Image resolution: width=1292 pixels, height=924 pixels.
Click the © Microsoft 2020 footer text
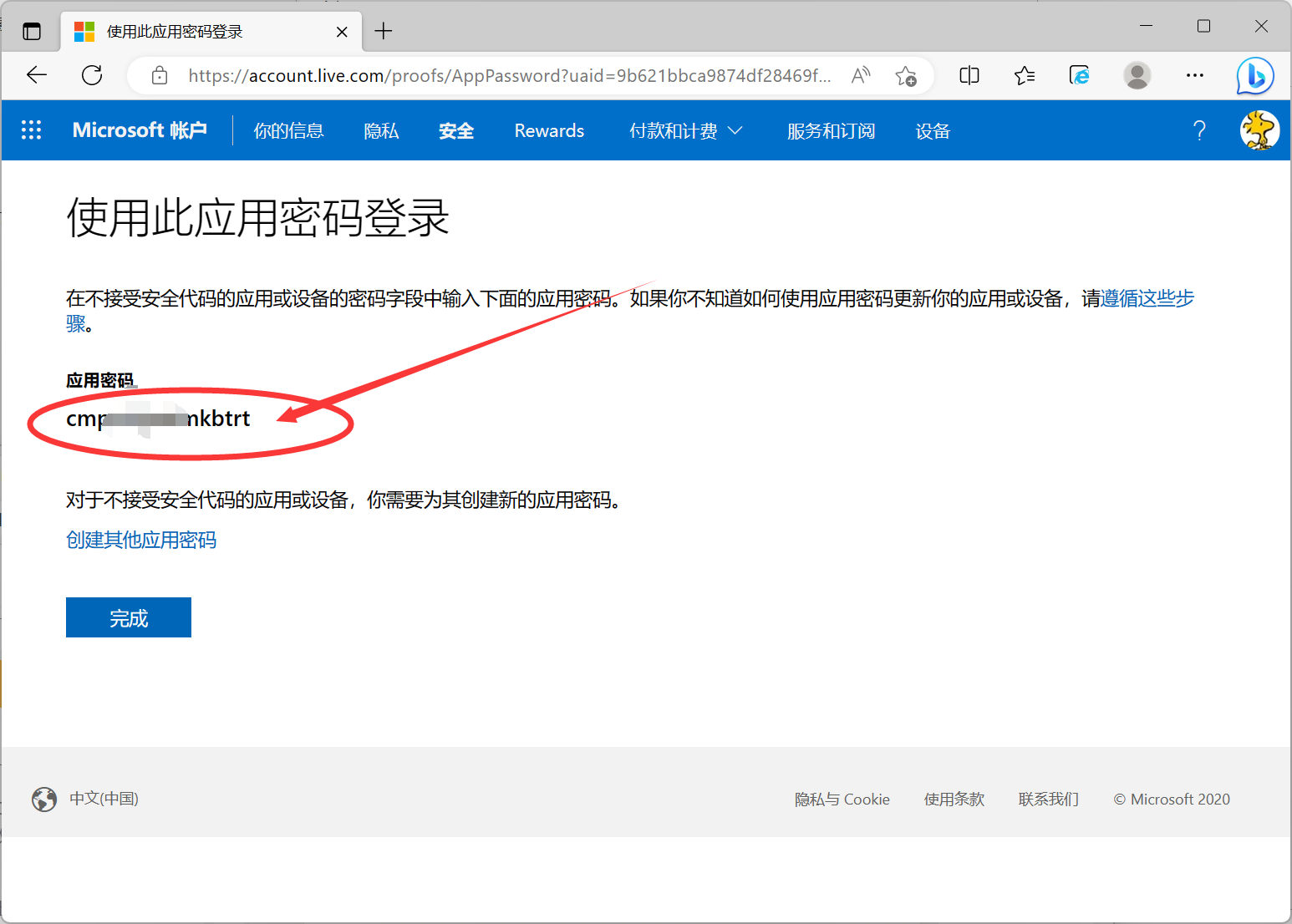(x=1172, y=800)
